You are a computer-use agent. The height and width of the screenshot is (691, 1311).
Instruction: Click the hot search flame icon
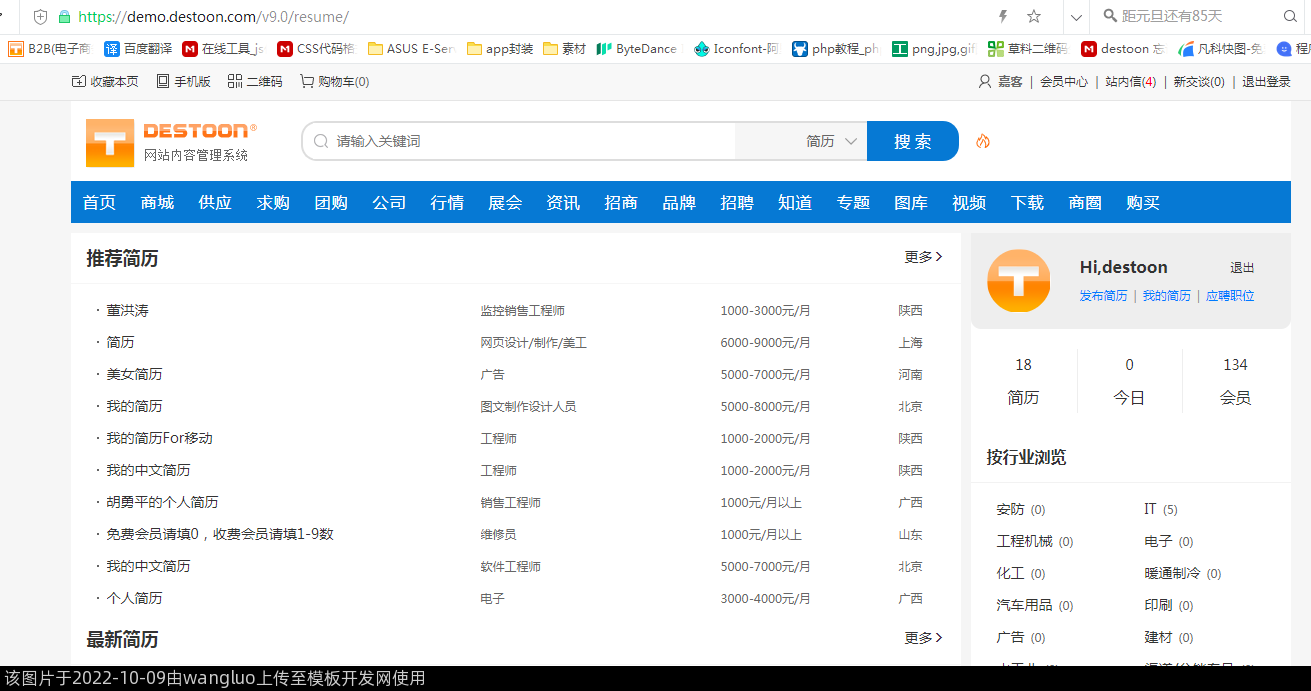click(983, 142)
